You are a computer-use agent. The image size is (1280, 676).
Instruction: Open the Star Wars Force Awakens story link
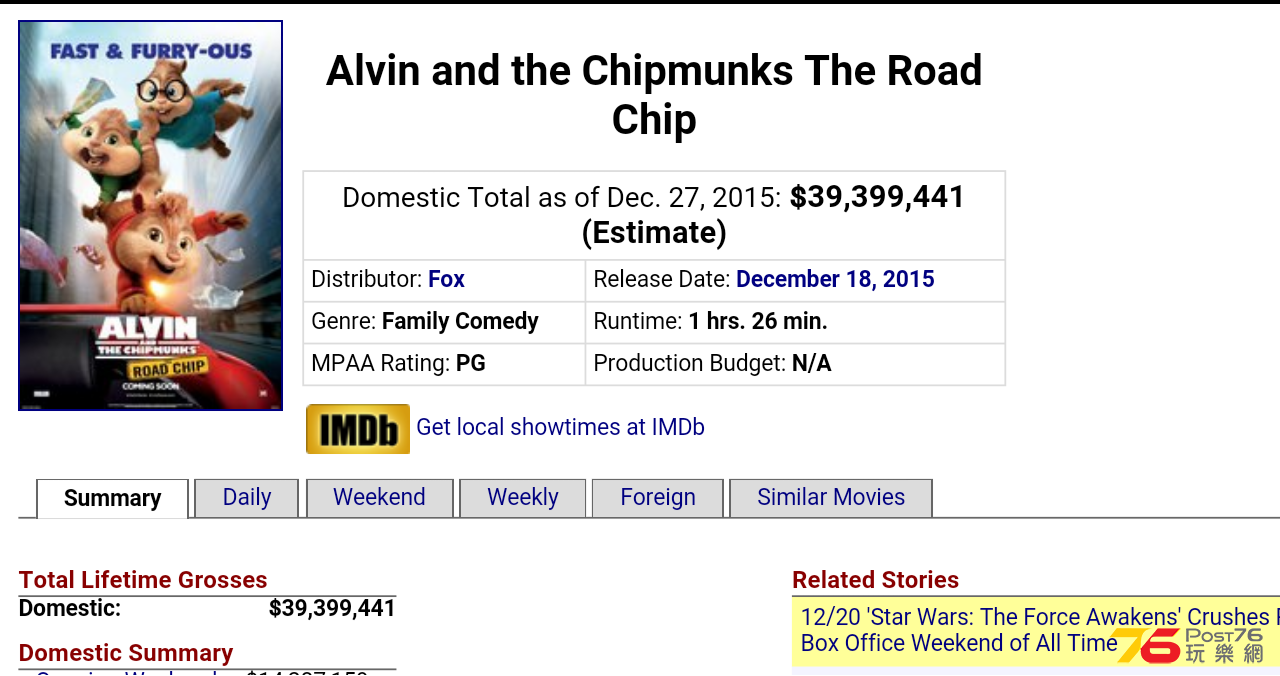(x=1040, y=630)
